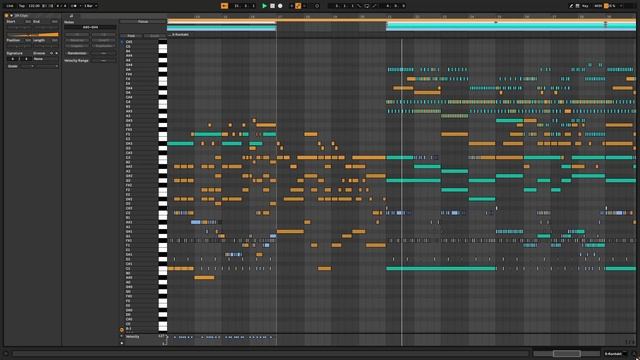Click the Set button next to End
Image resolution: width=640 pixels, height=360 pixels.
pyautogui.click(x=54, y=22)
